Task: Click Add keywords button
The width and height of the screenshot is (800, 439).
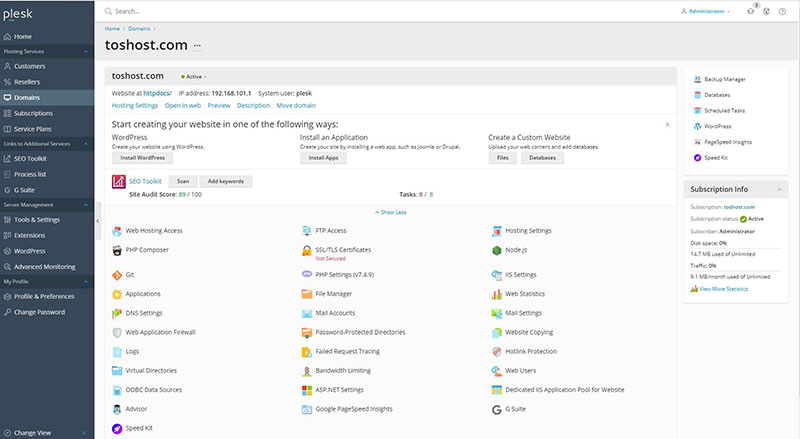Action: [226, 181]
